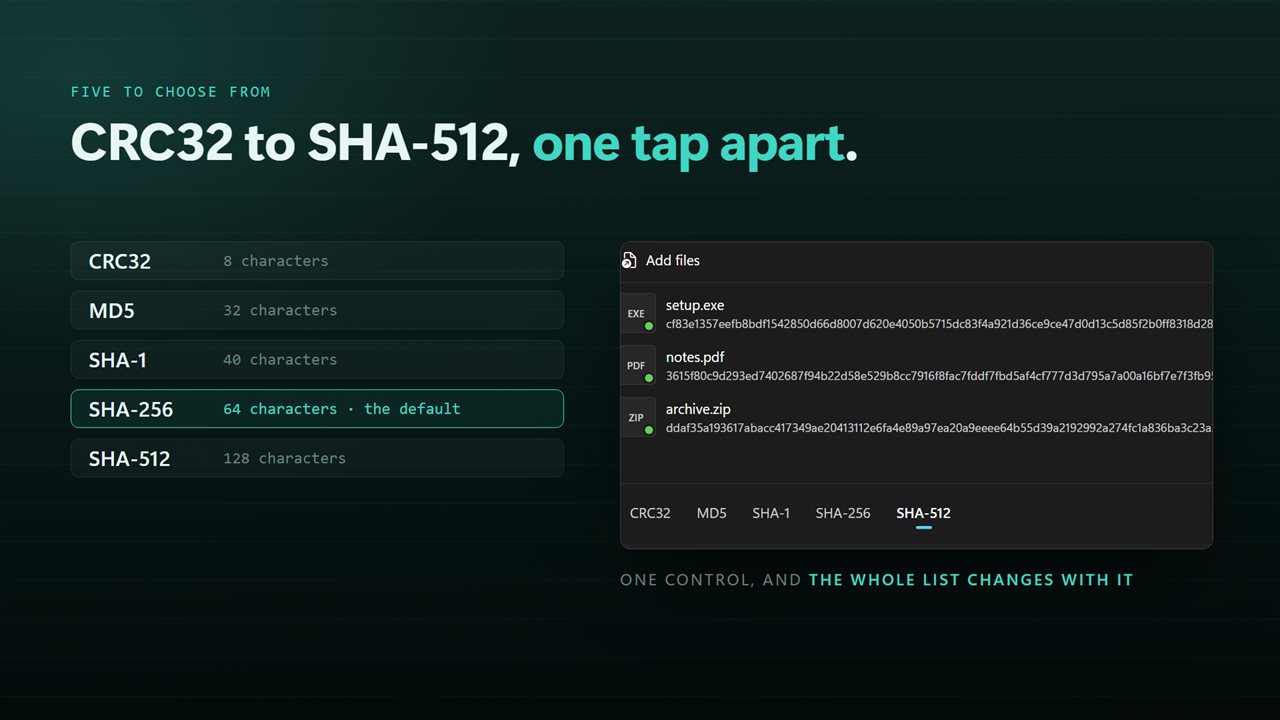Select the active SHA-512 tab
The image size is (1280, 720).
coord(923,513)
